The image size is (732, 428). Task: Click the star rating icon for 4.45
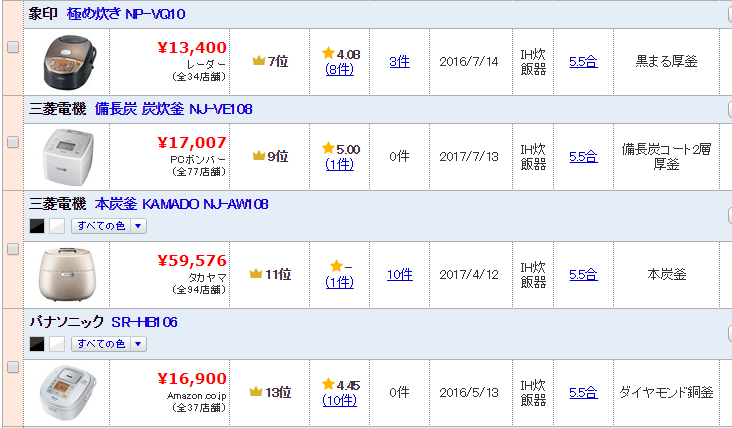(x=329, y=384)
